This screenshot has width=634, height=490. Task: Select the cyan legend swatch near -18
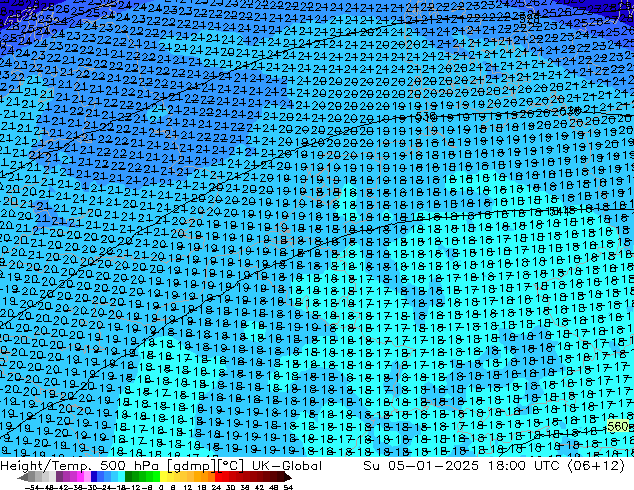(x=122, y=476)
